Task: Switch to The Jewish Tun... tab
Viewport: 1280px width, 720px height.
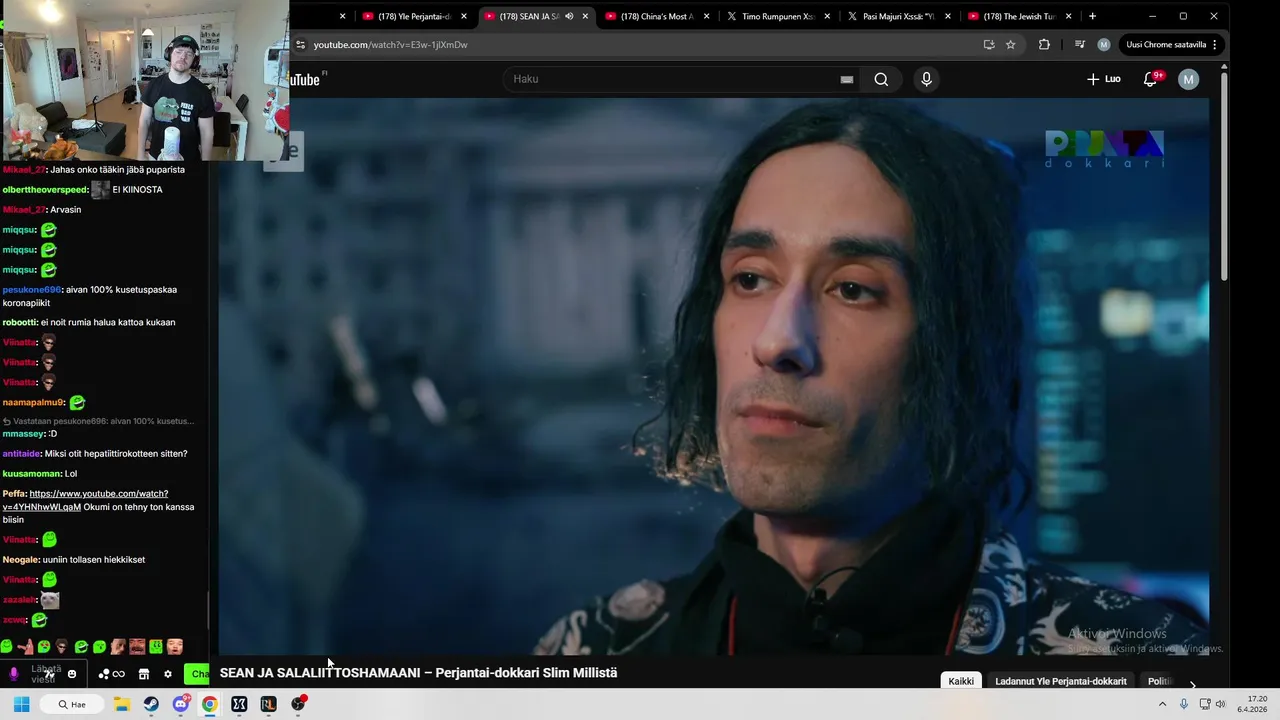Action: [1020, 16]
